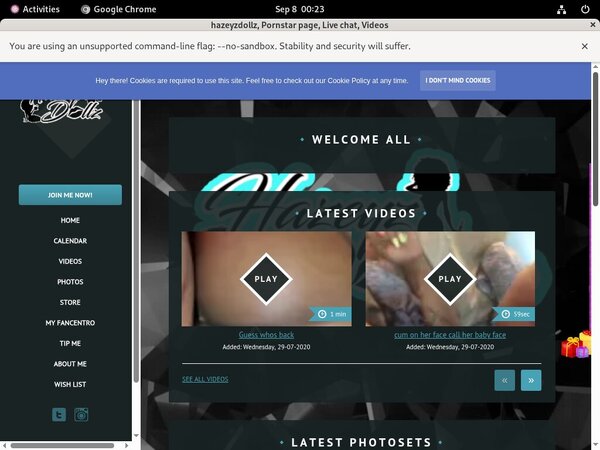Screen dimensions: 600x450
Task: Click the Google Chrome icon in top bar
Action: pyautogui.click(x=85, y=9)
